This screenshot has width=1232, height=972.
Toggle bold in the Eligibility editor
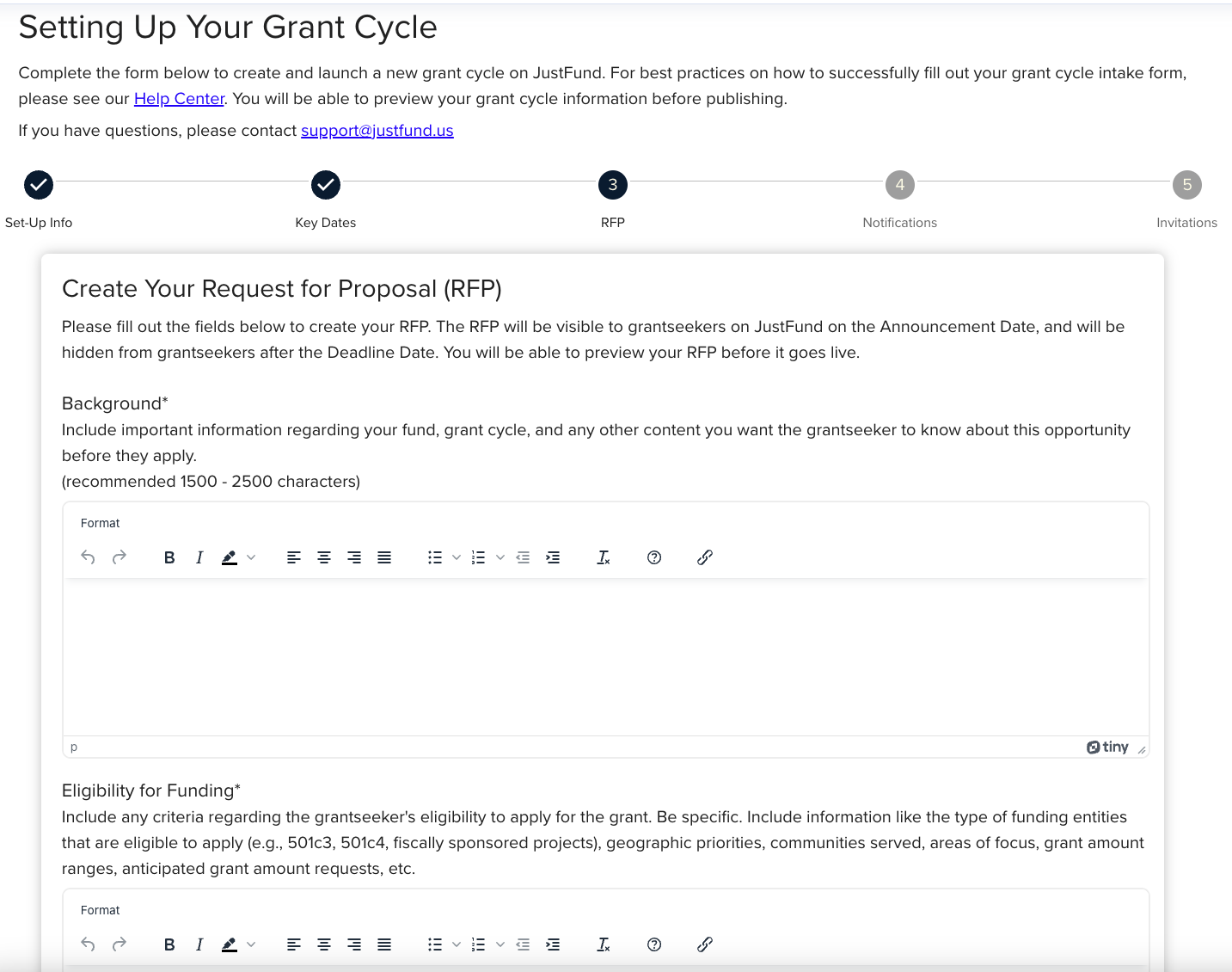169,944
